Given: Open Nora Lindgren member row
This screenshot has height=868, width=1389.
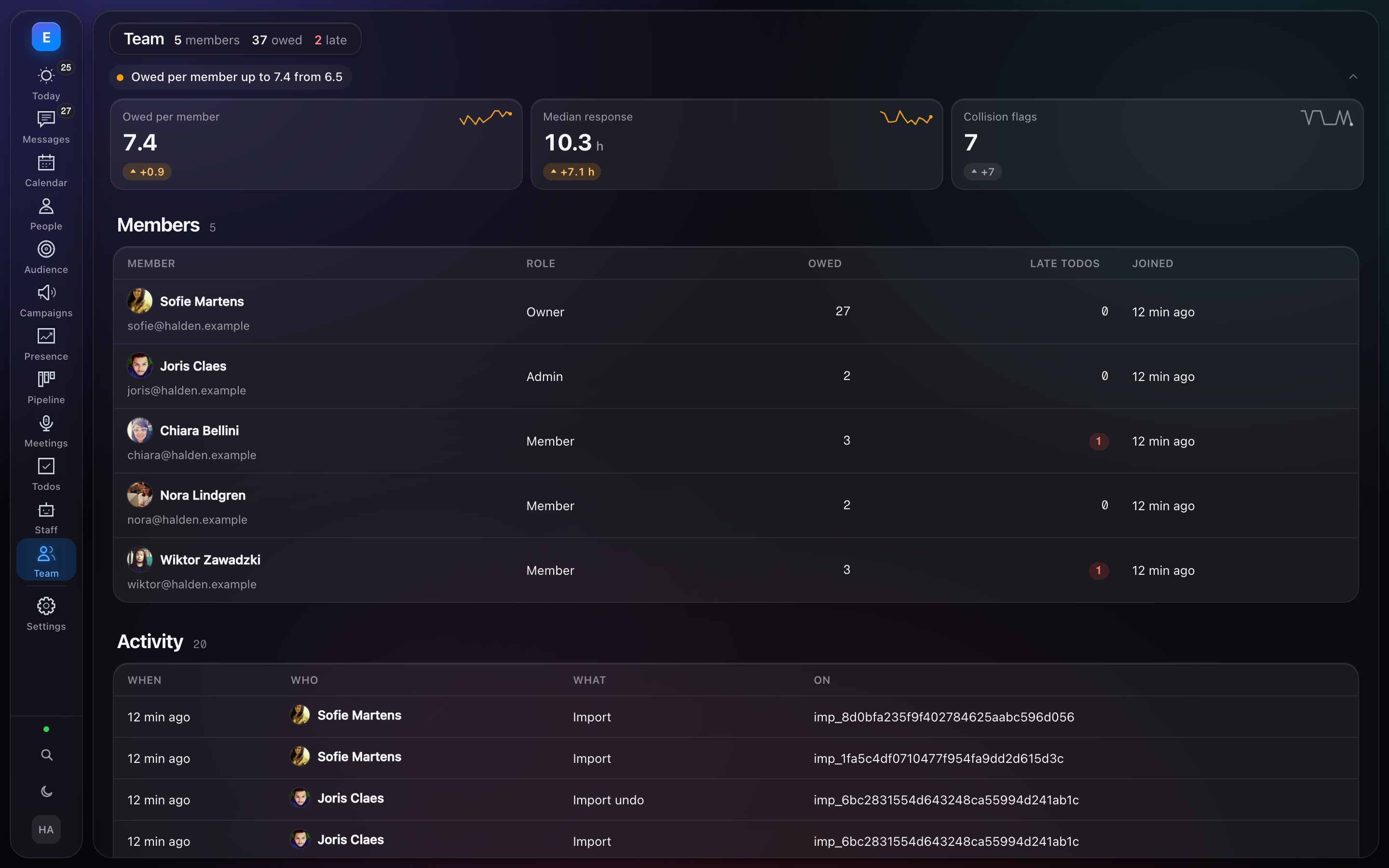Looking at the screenshot, I should (736, 506).
